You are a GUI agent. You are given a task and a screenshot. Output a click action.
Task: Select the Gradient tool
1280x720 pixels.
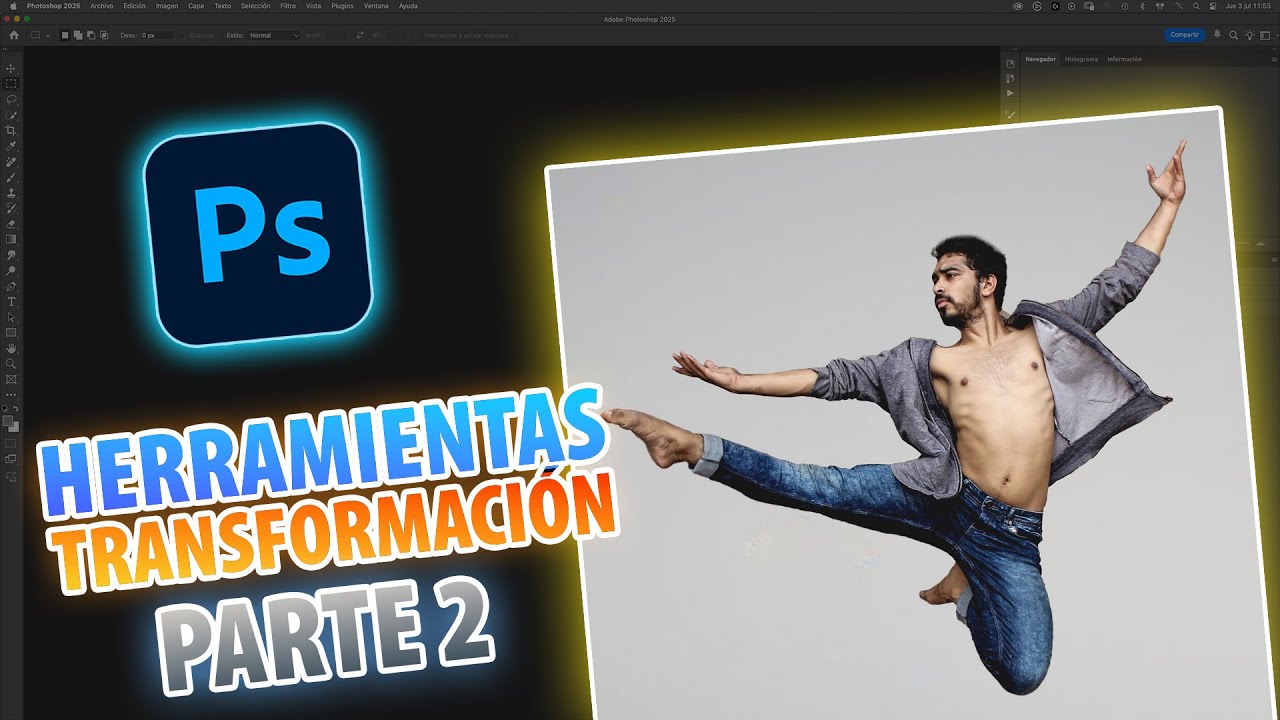click(x=12, y=239)
